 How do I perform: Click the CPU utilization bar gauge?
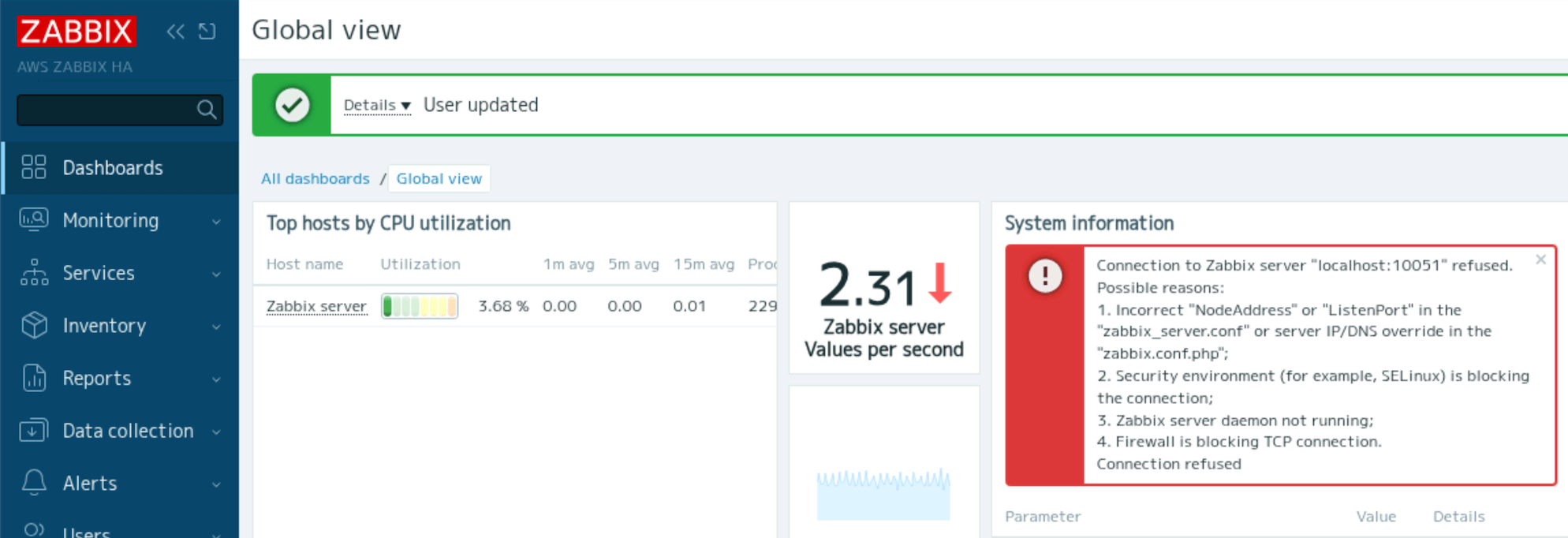(x=420, y=306)
